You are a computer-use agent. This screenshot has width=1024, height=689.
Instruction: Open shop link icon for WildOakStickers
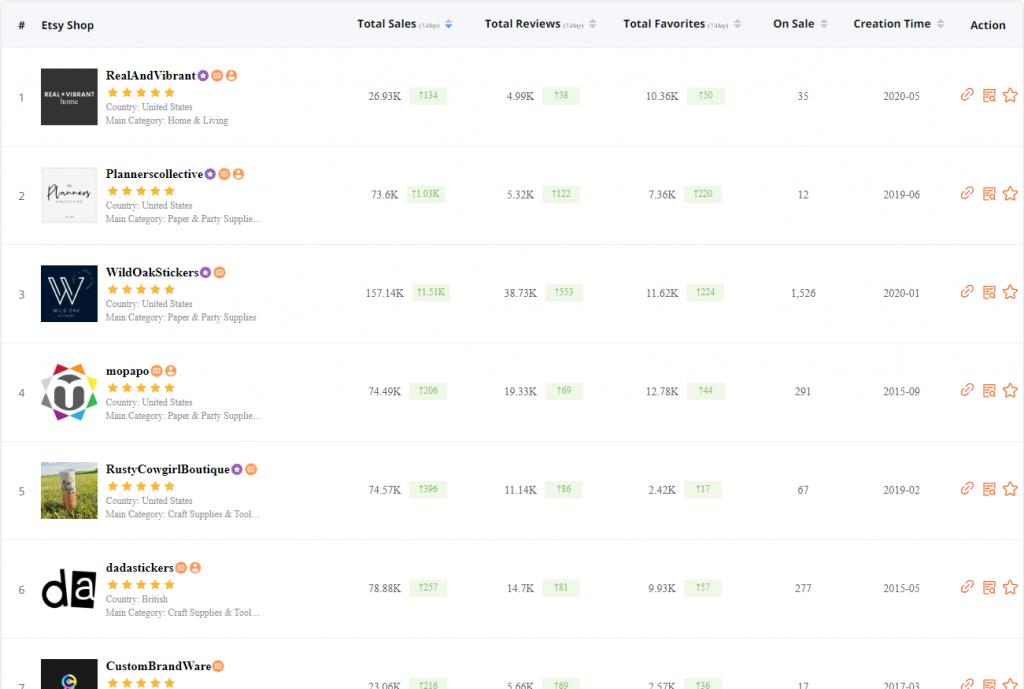coord(967,292)
